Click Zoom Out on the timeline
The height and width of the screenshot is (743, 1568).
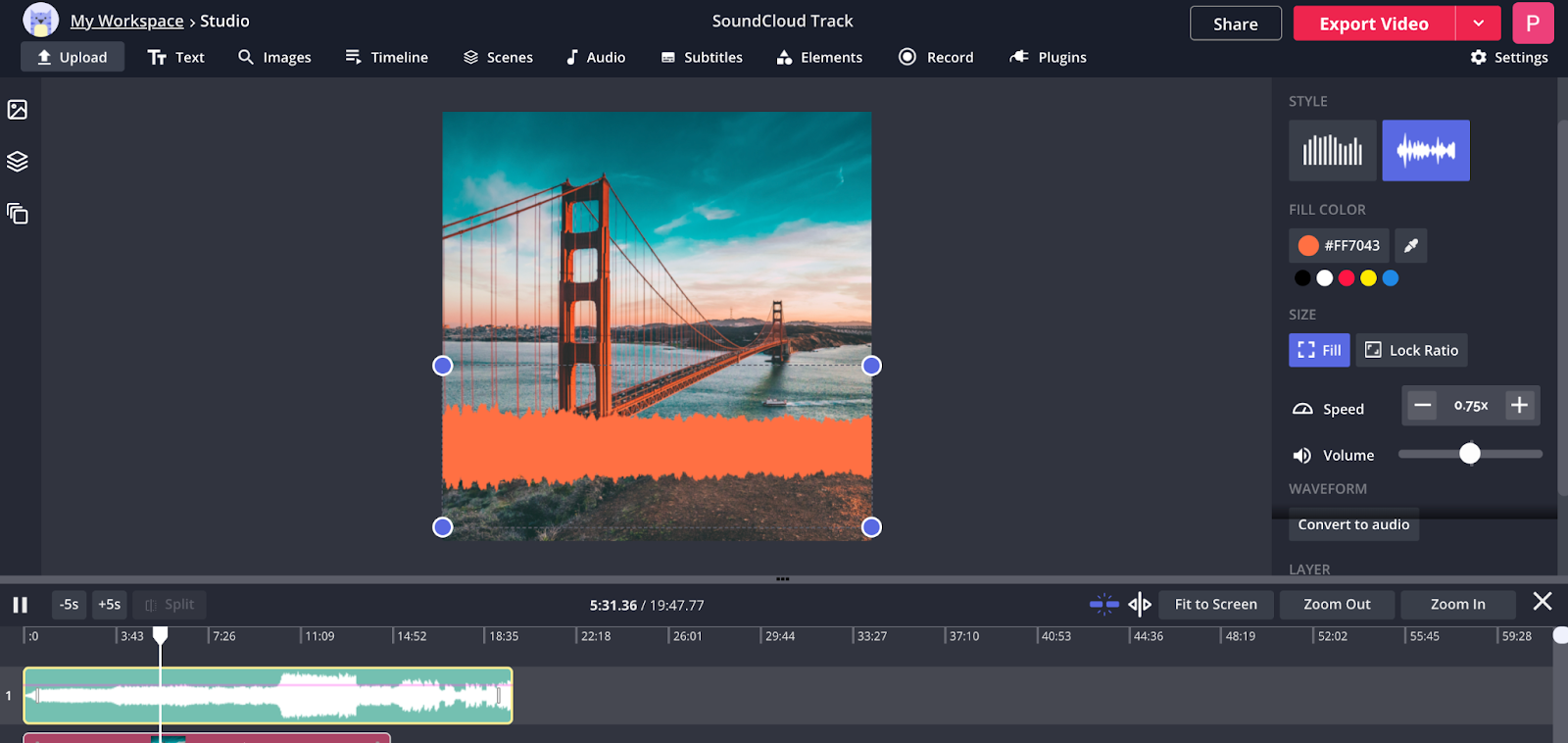coord(1337,605)
